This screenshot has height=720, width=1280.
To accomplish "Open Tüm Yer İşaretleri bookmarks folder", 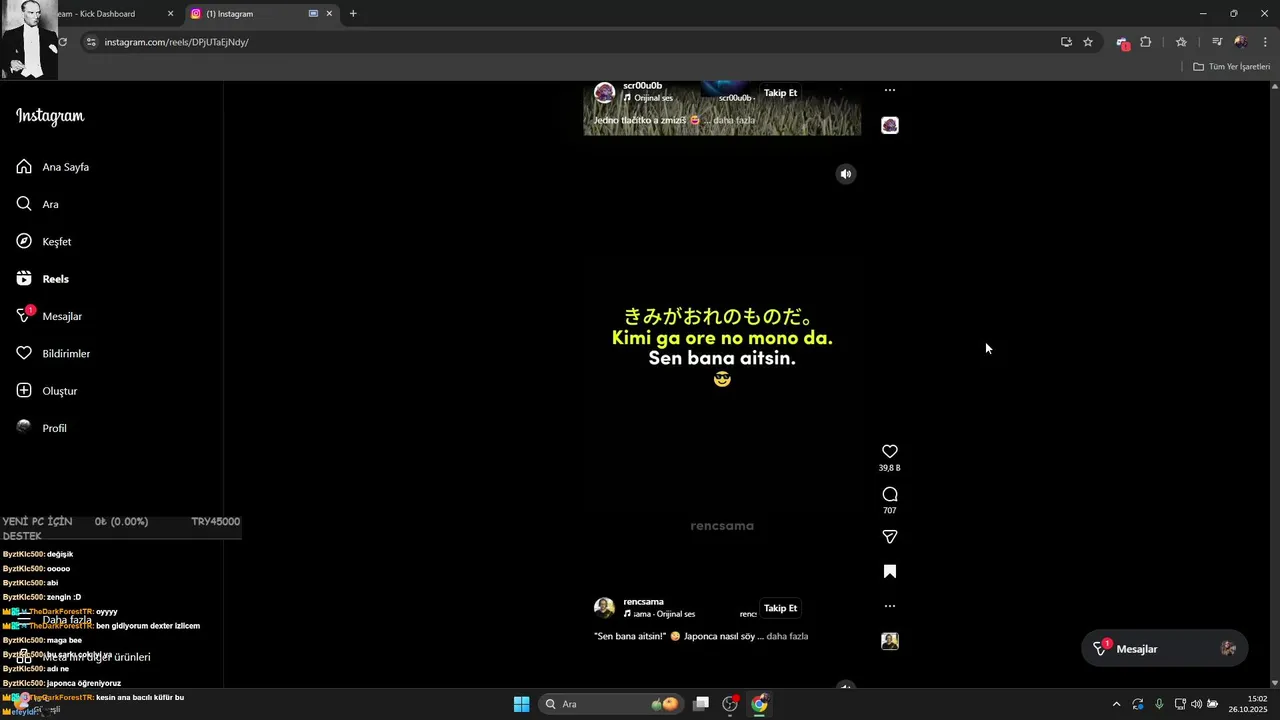I will (x=1232, y=67).
